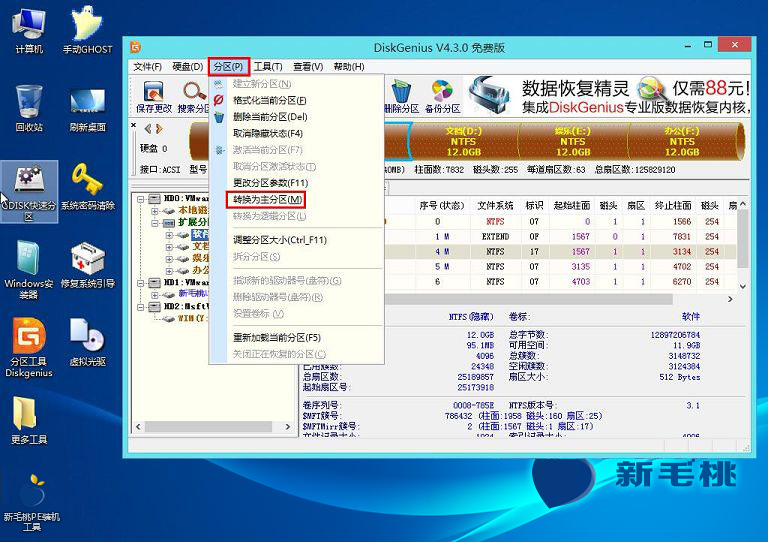
Task: Click the 数据恢复精灵 advertisement banner
Action: (x=607, y=96)
